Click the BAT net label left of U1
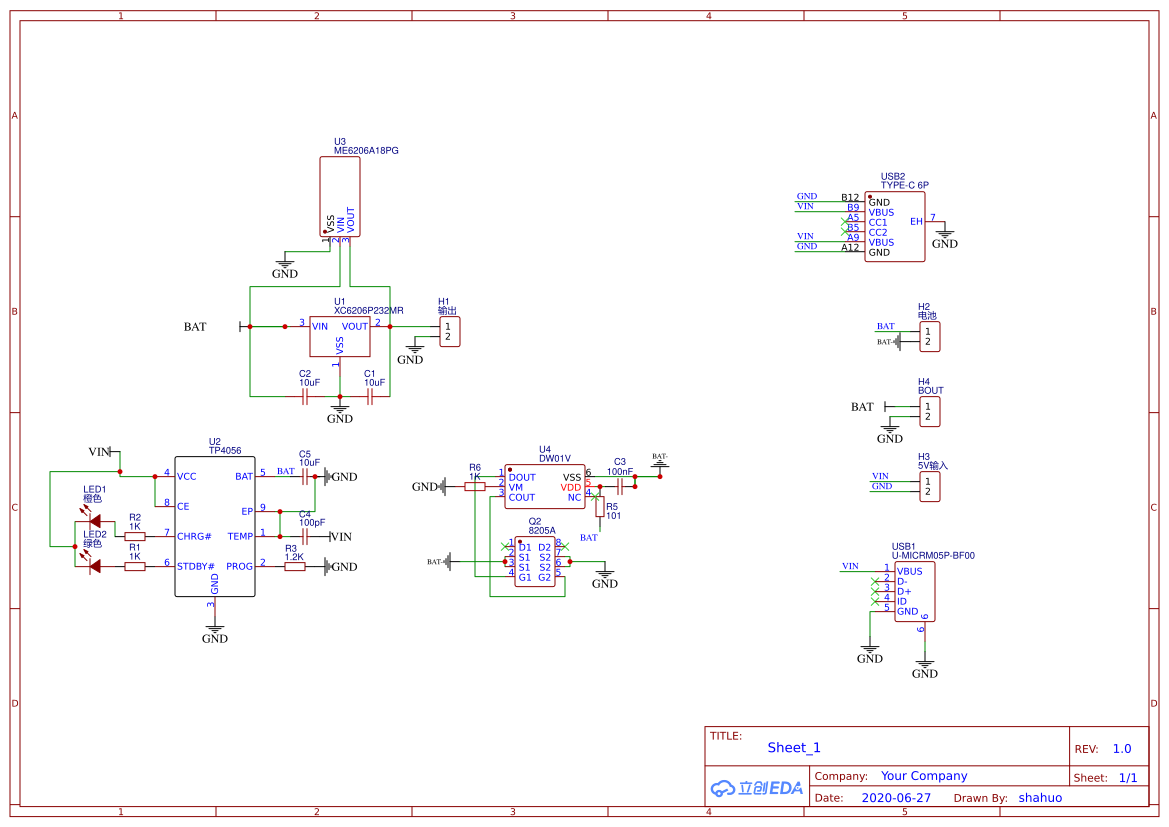The height and width of the screenshot is (827, 1169). click(x=195, y=327)
